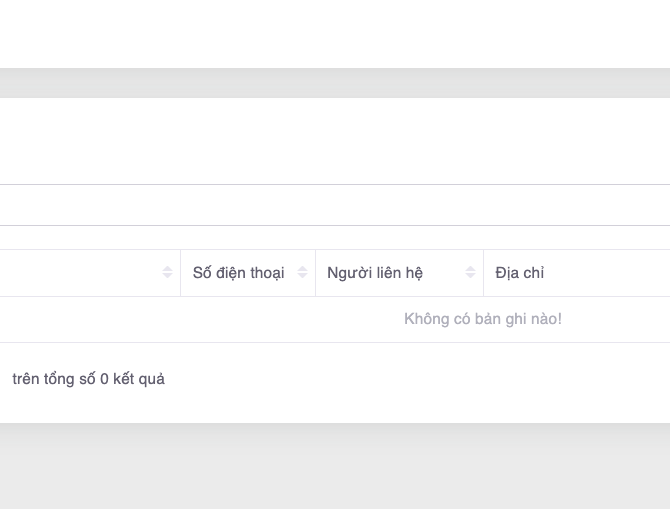Image resolution: width=670 pixels, height=509 pixels.
Task: Click descending arrow beside Người liên hệ
Action: [470, 277]
